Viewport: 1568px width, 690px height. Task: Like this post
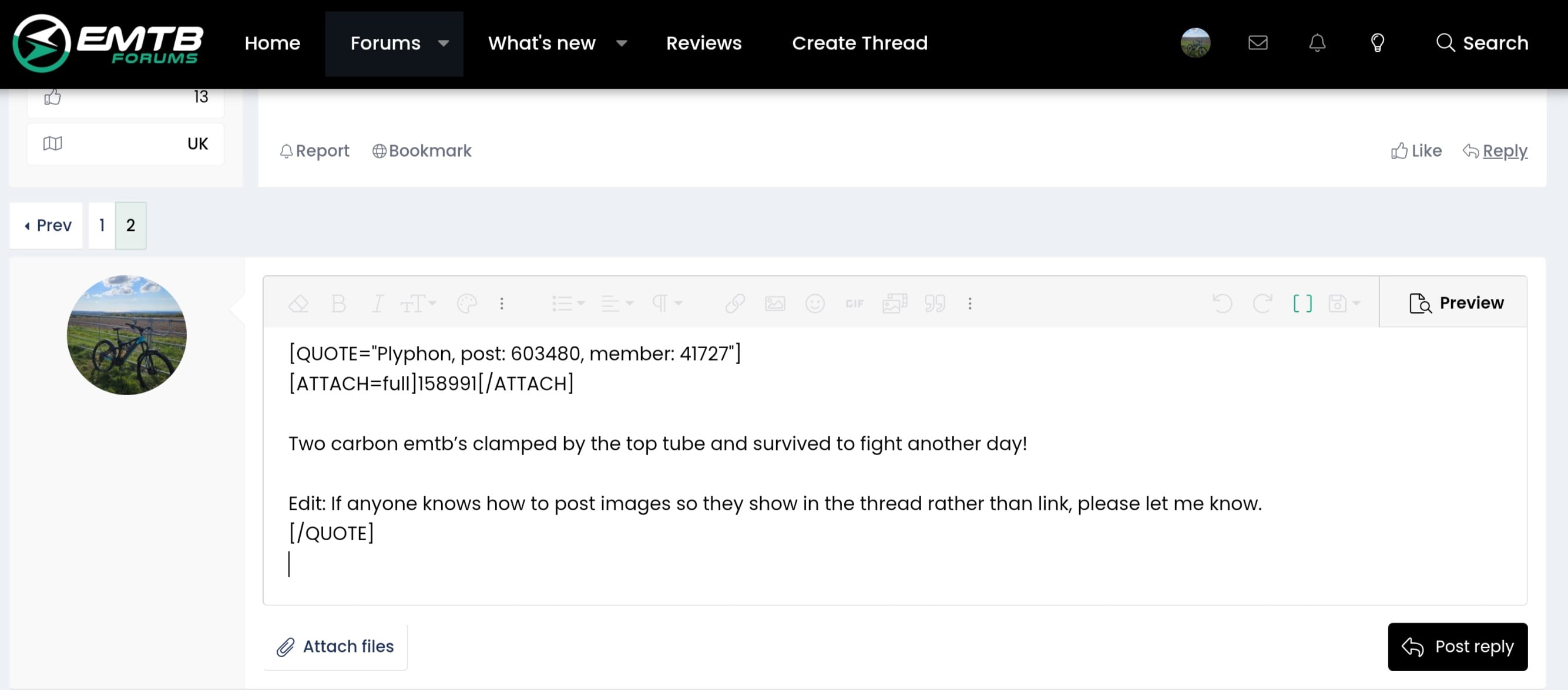(1416, 151)
